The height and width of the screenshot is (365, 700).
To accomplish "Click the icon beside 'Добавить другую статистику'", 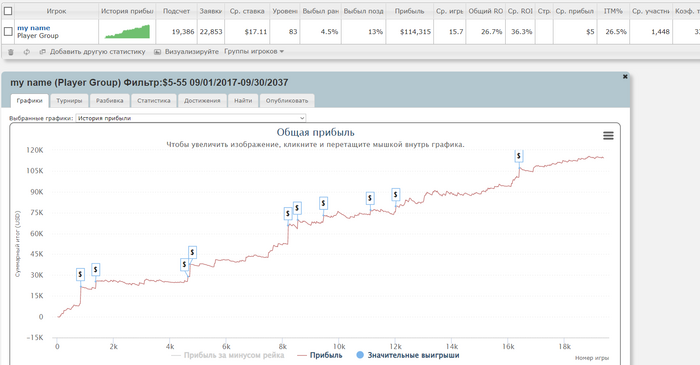I will 42,52.
